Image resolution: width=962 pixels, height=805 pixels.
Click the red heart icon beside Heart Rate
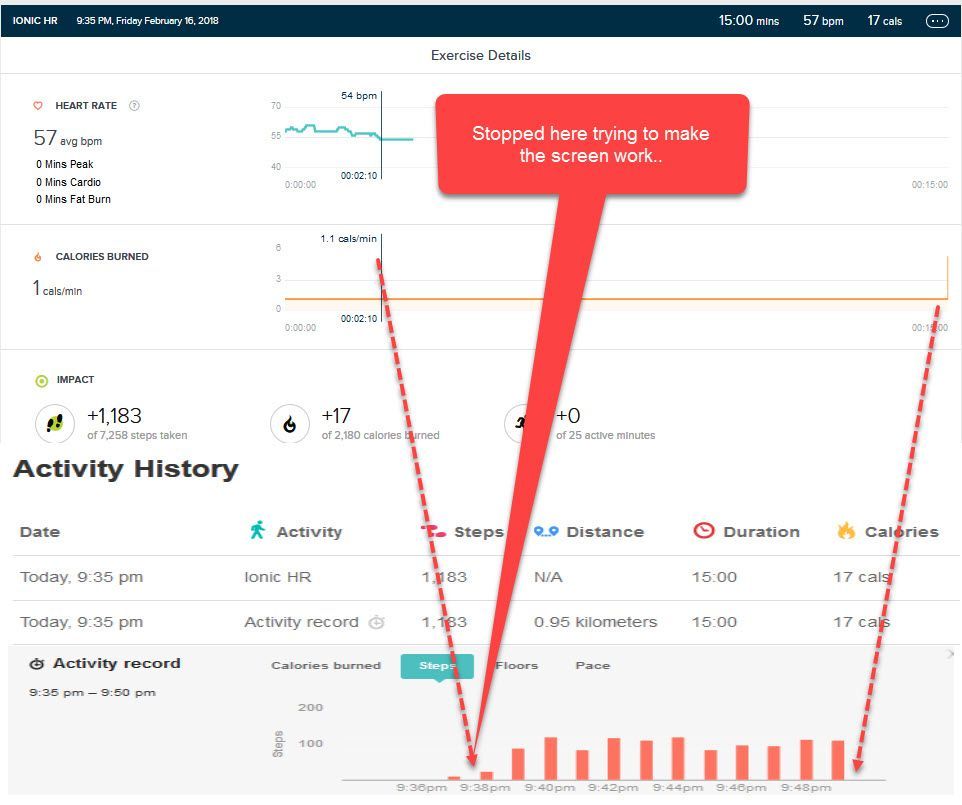click(x=39, y=106)
